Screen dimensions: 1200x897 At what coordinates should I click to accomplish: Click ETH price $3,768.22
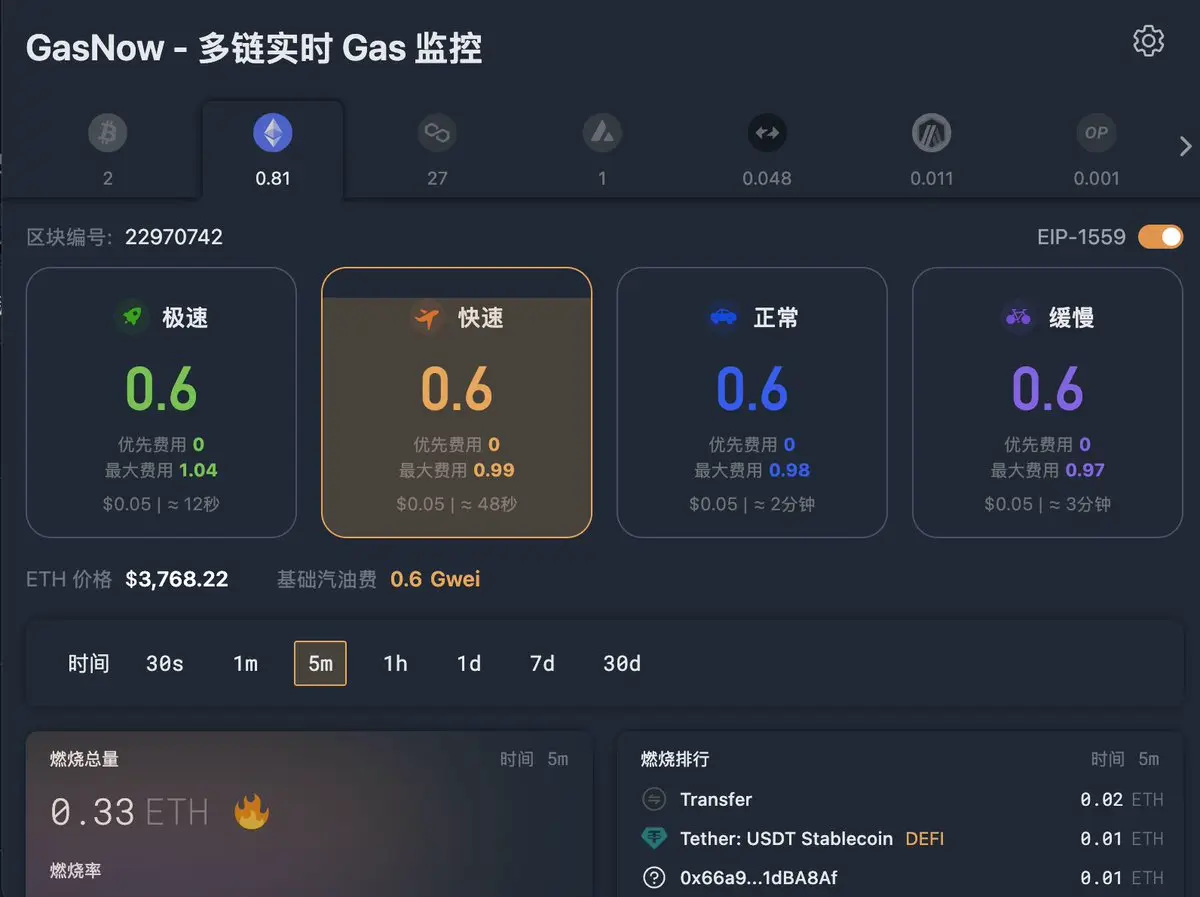177,579
